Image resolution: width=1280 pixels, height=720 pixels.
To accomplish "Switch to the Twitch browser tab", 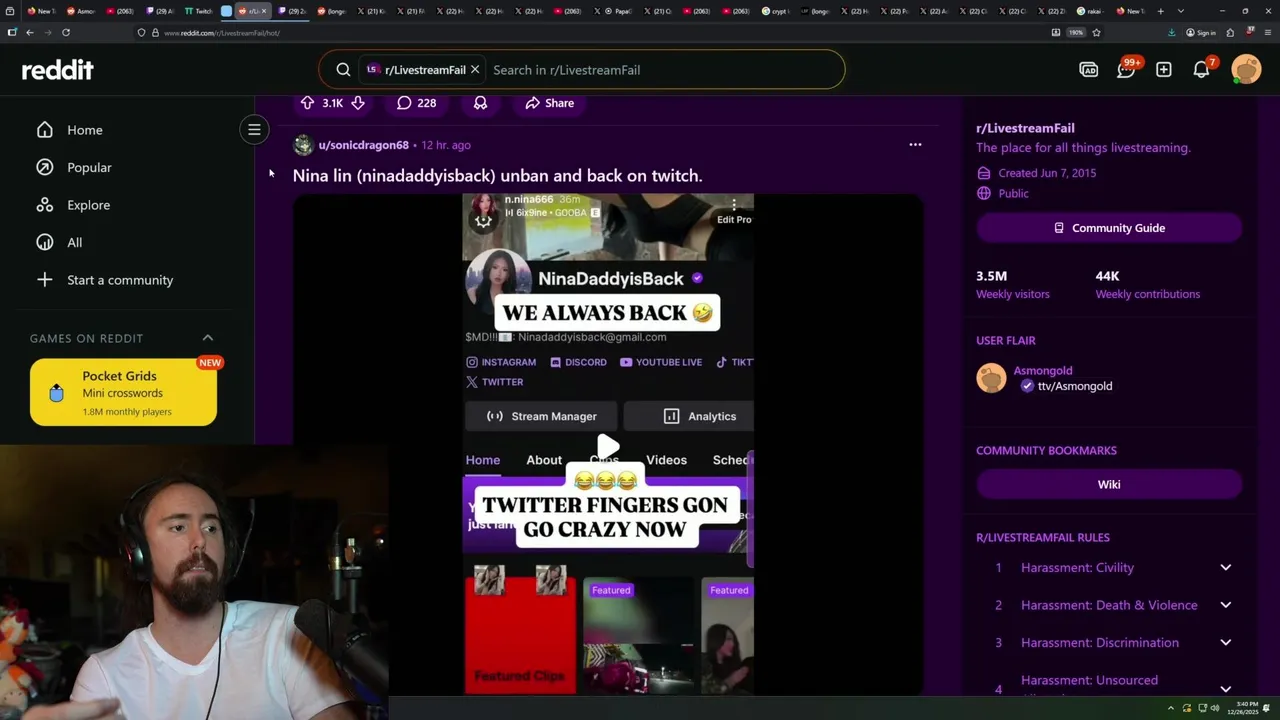I will (x=198, y=11).
